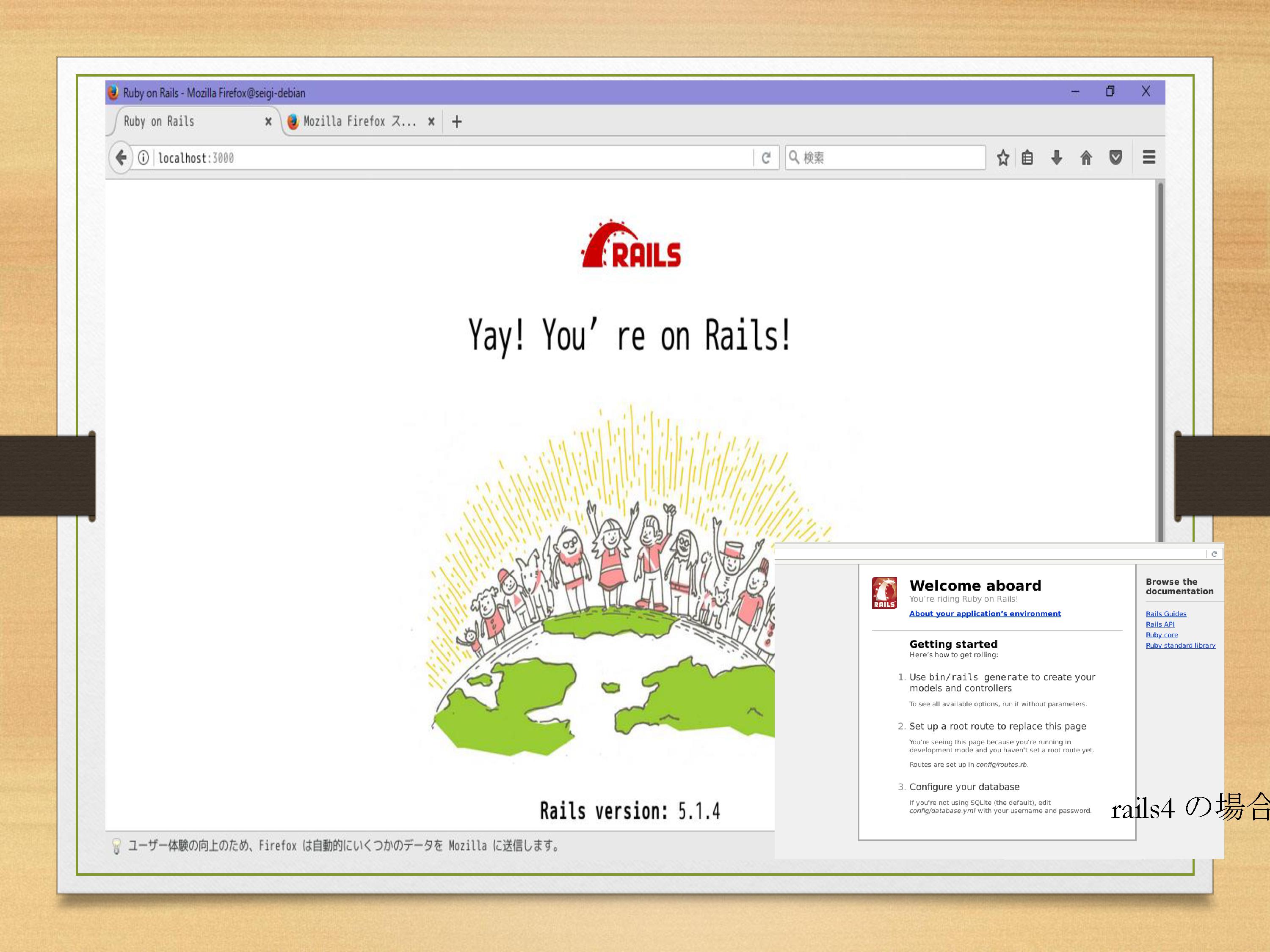Bookmark this page with the star icon
This screenshot has height=952, width=1270.
1003,158
